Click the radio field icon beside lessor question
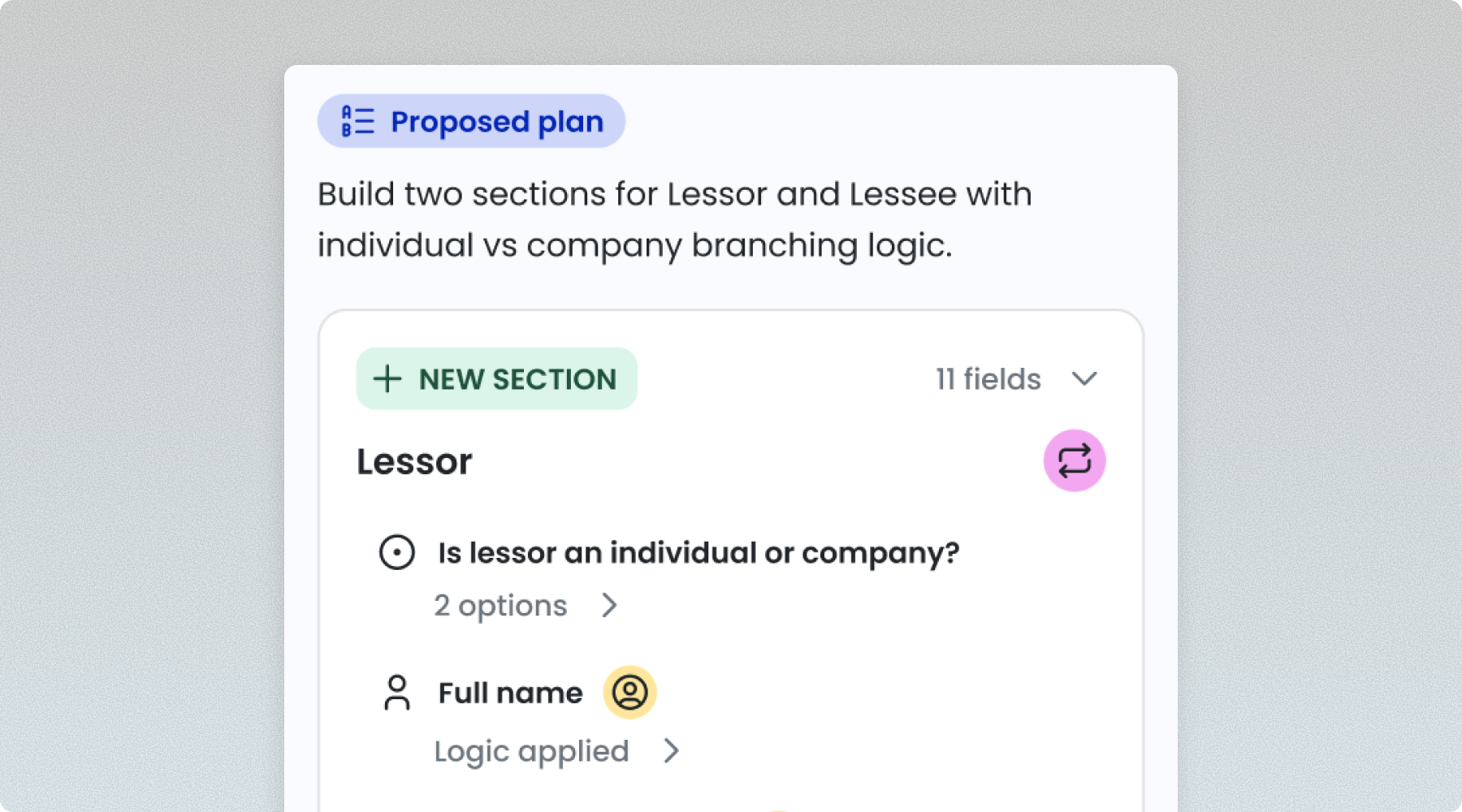 pos(397,553)
